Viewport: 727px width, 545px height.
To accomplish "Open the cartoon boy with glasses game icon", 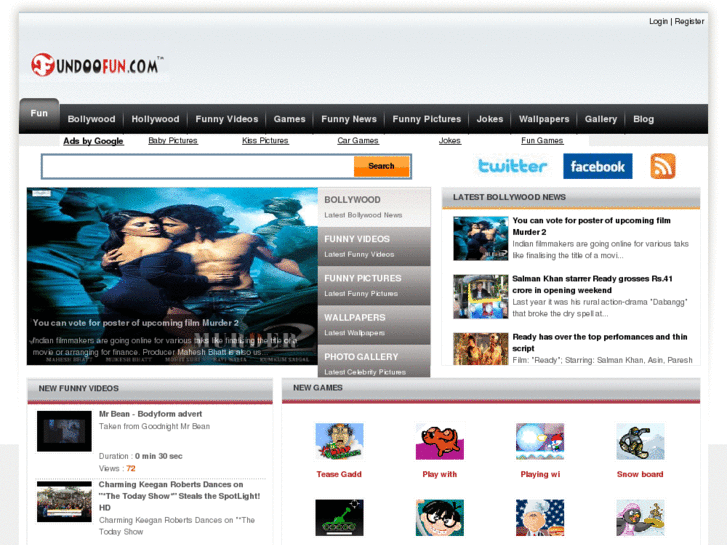I will (x=440, y=518).
